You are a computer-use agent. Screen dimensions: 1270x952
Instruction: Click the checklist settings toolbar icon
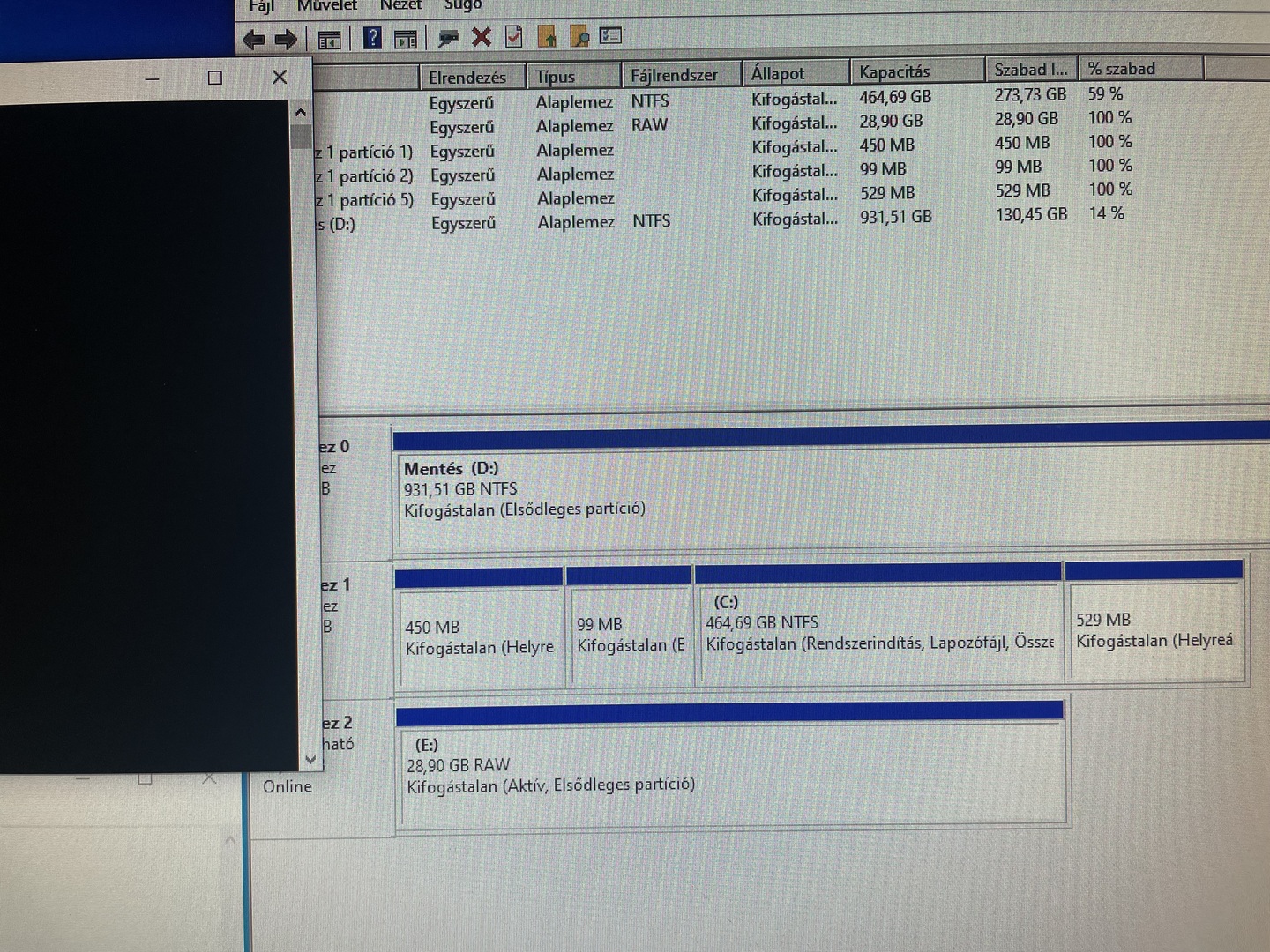pos(610,36)
